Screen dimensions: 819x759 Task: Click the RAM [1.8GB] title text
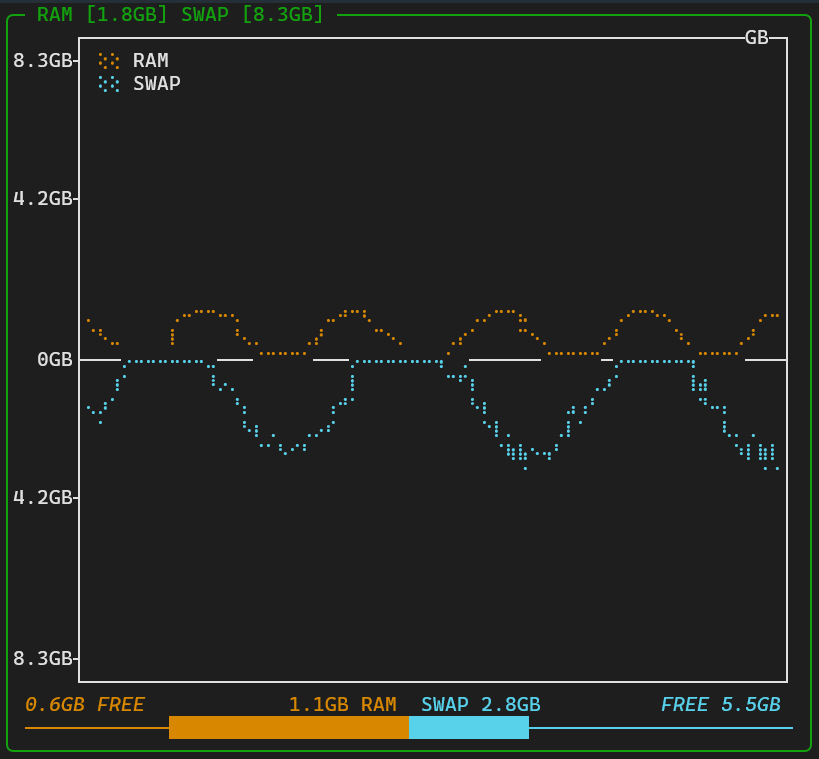tap(102, 15)
